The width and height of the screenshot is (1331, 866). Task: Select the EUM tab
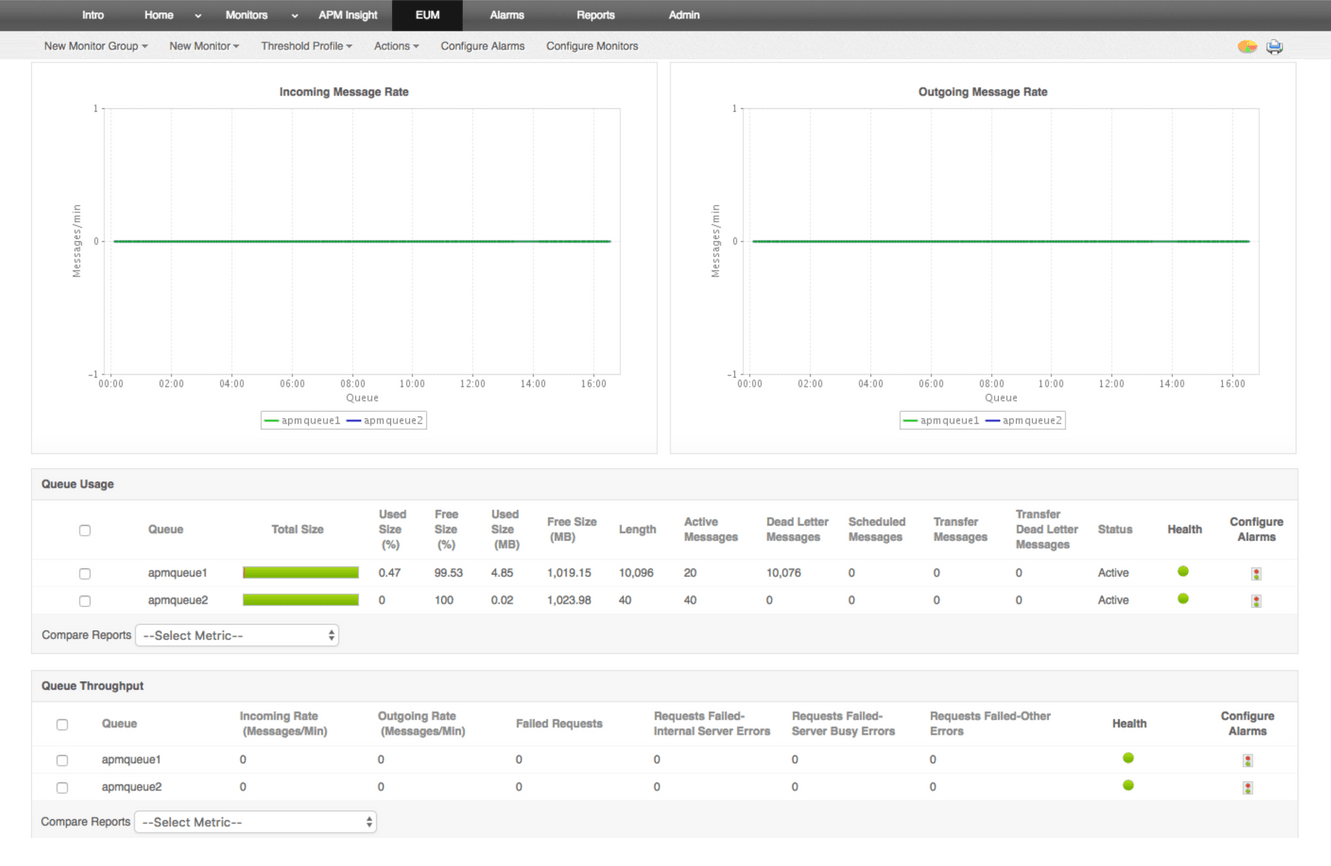427,15
